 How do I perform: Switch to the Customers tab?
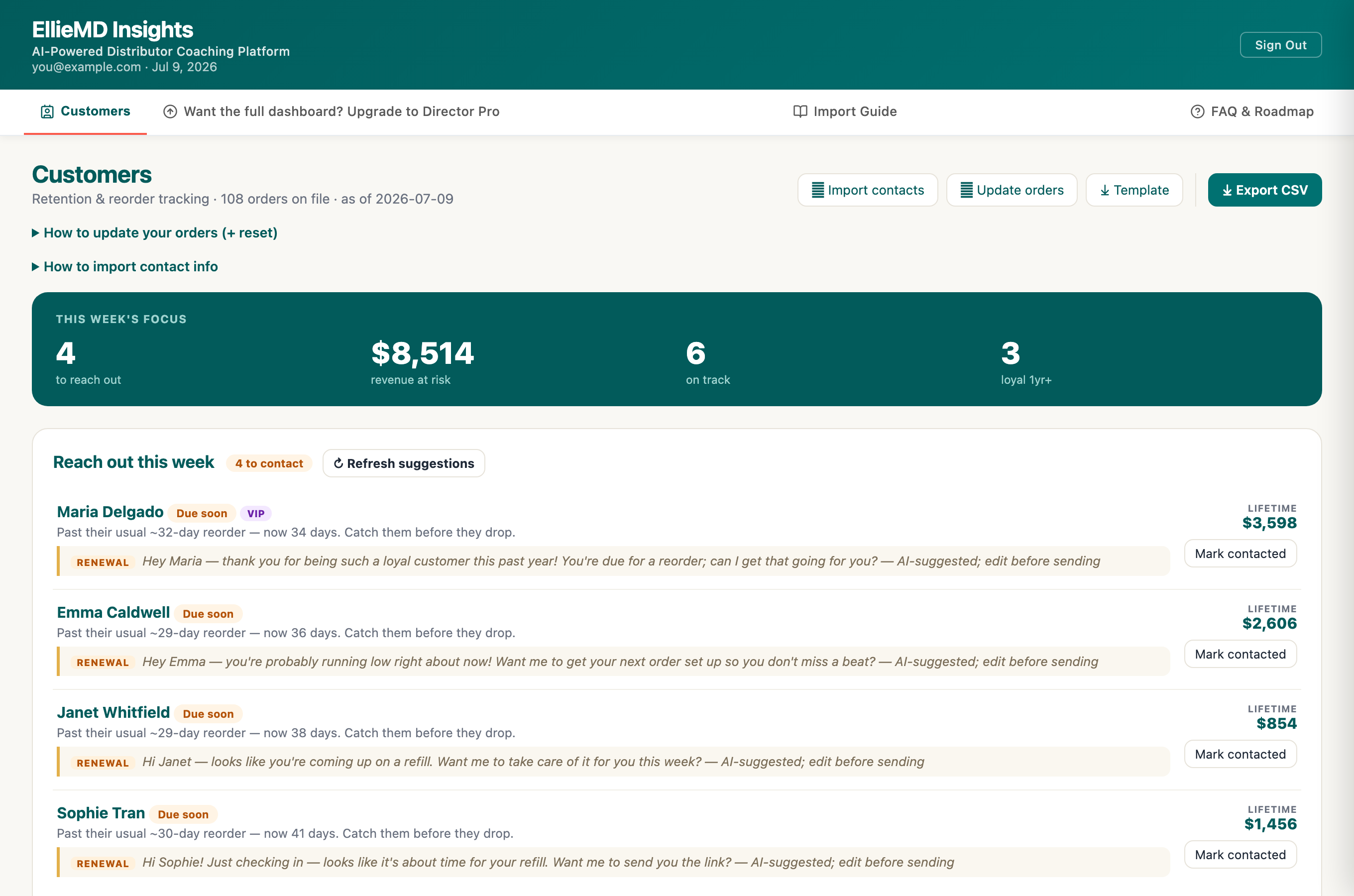[85, 112]
